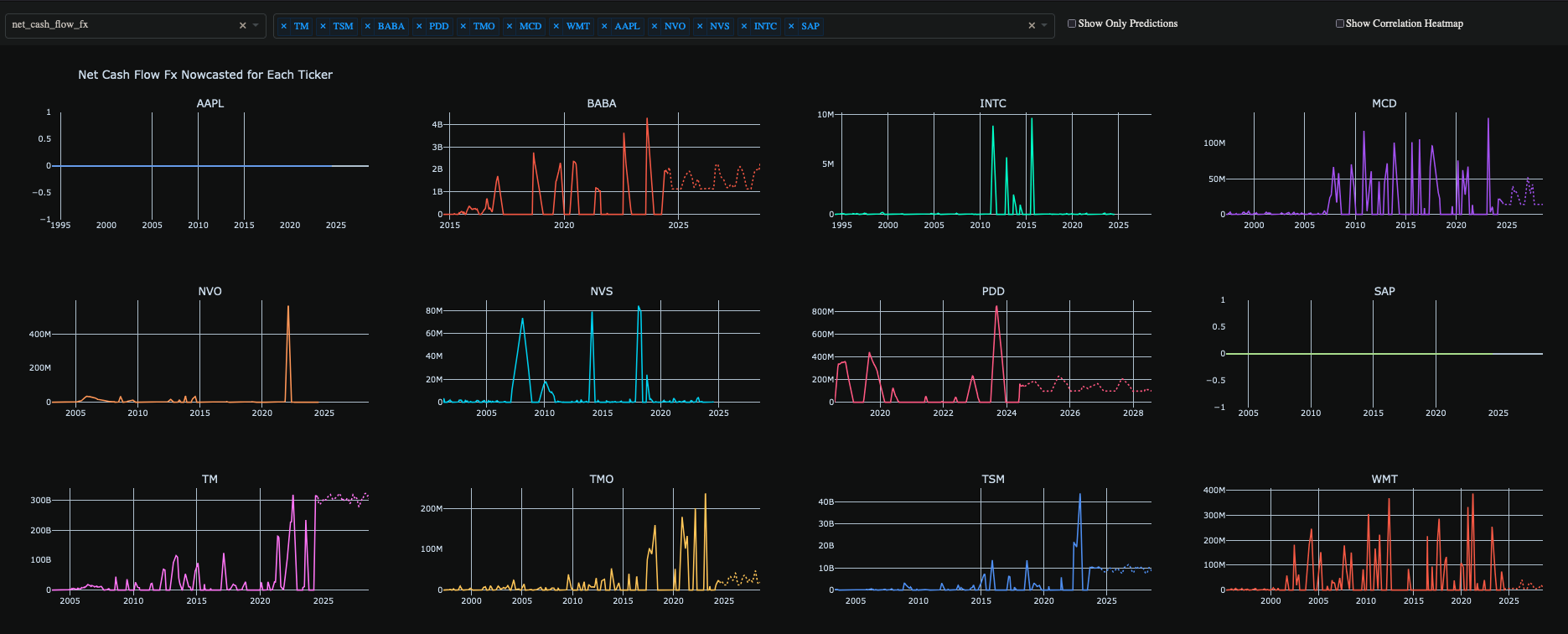Expand the ticker multi-select dropdown arrow
The height and width of the screenshot is (634, 1568).
tap(1044, 25)
